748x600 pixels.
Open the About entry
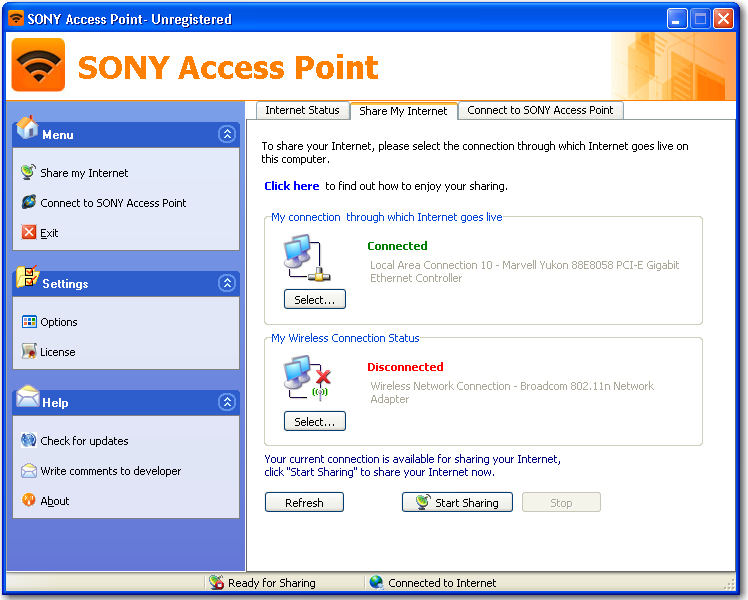[55, 501]
